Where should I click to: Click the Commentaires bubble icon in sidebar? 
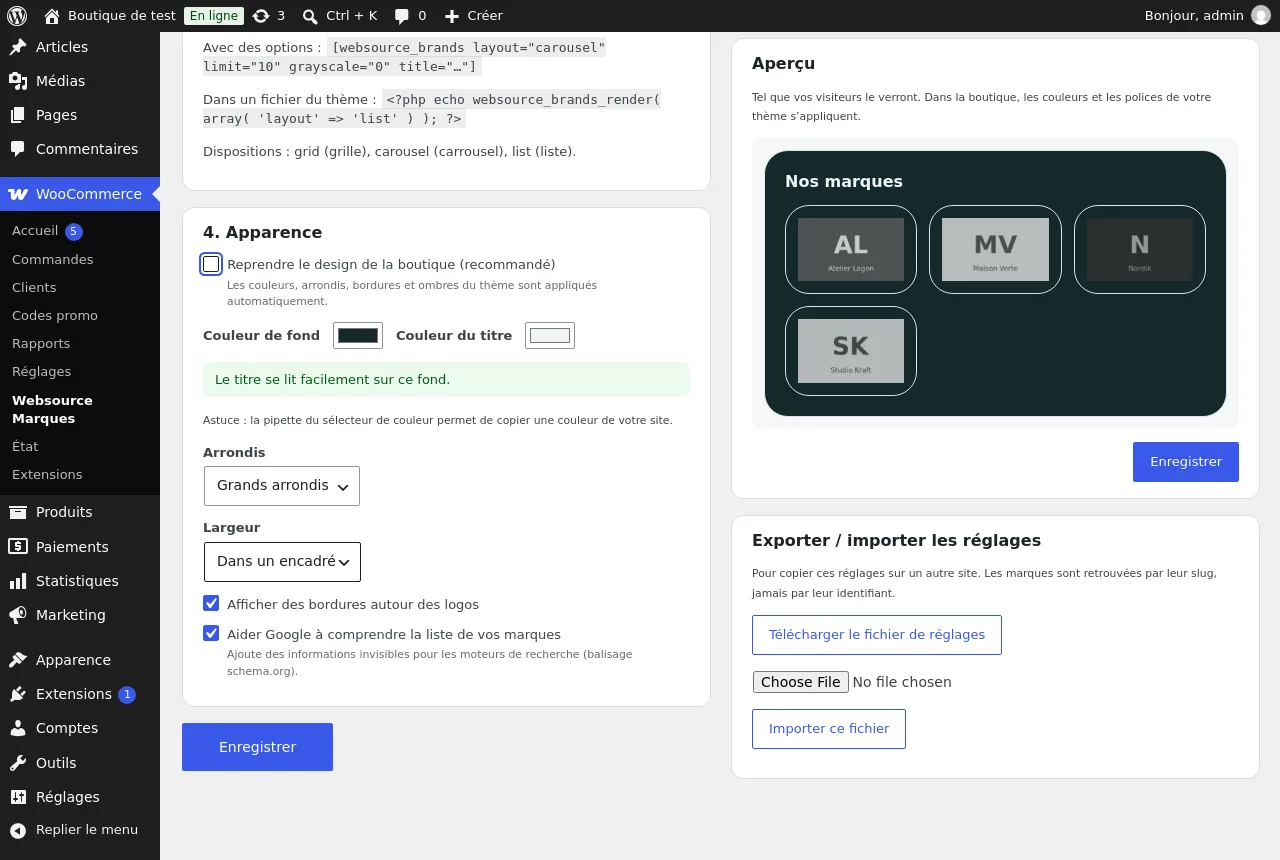[x=18, y=149]
